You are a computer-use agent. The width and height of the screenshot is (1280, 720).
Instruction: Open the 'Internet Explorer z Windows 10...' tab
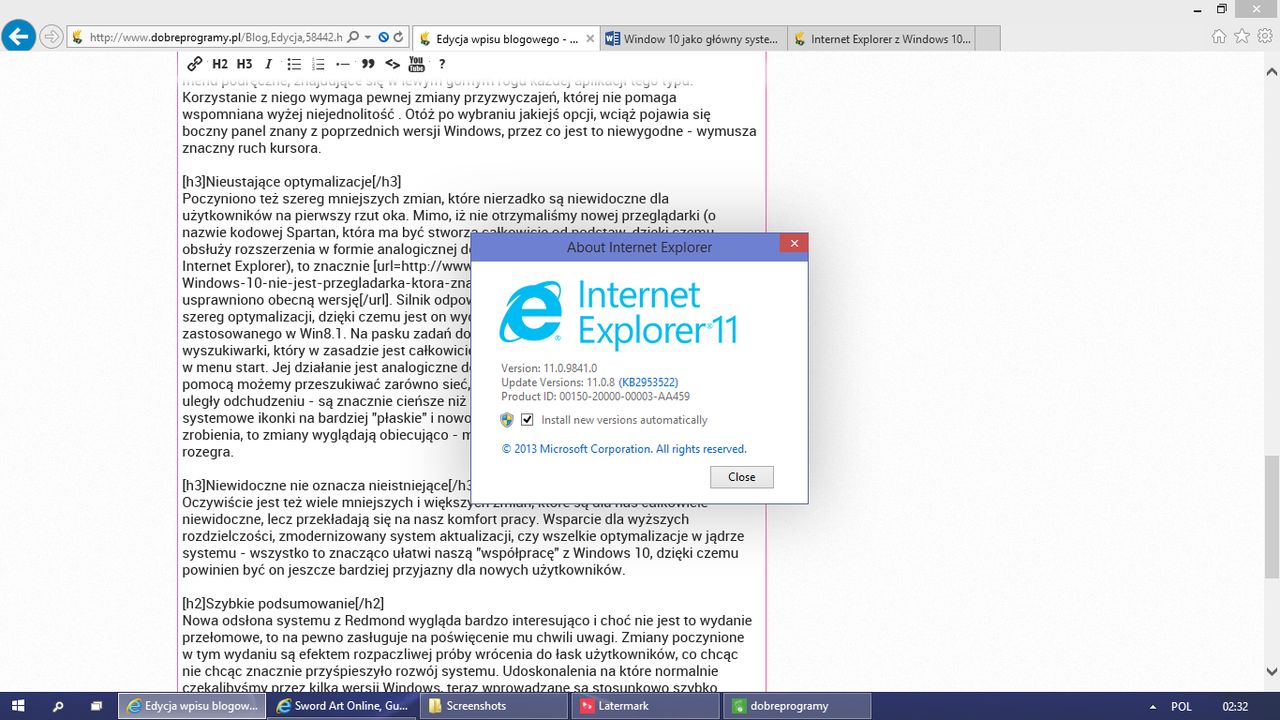(x=880, y=39)
